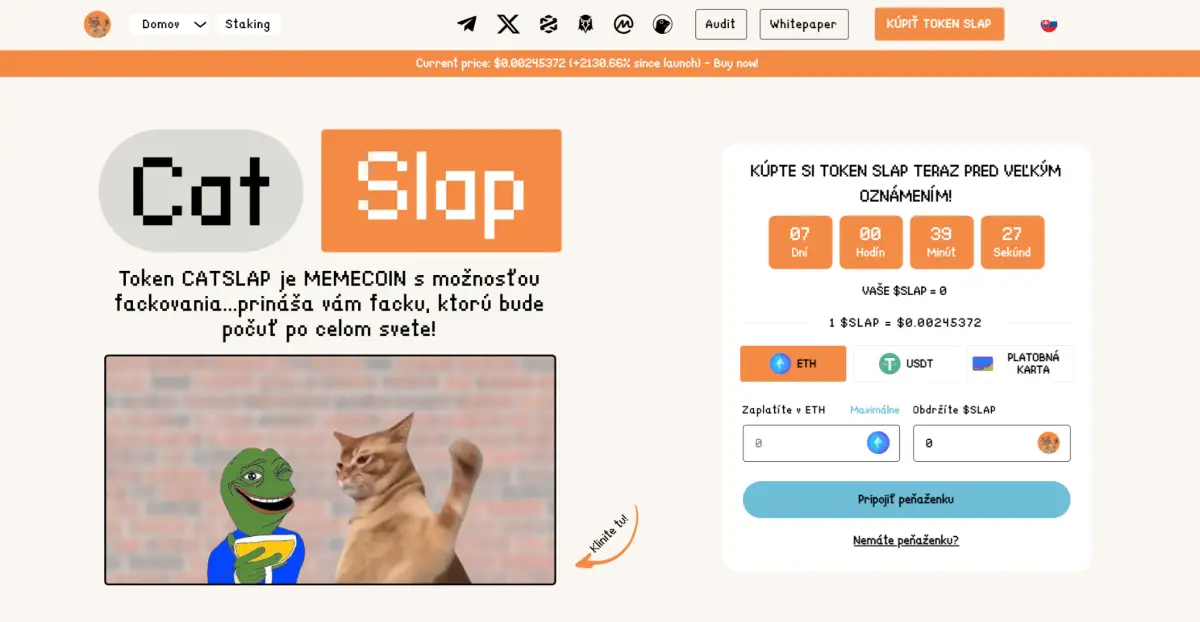Click the Pripojiť peňaženku button

coord(906,499)
